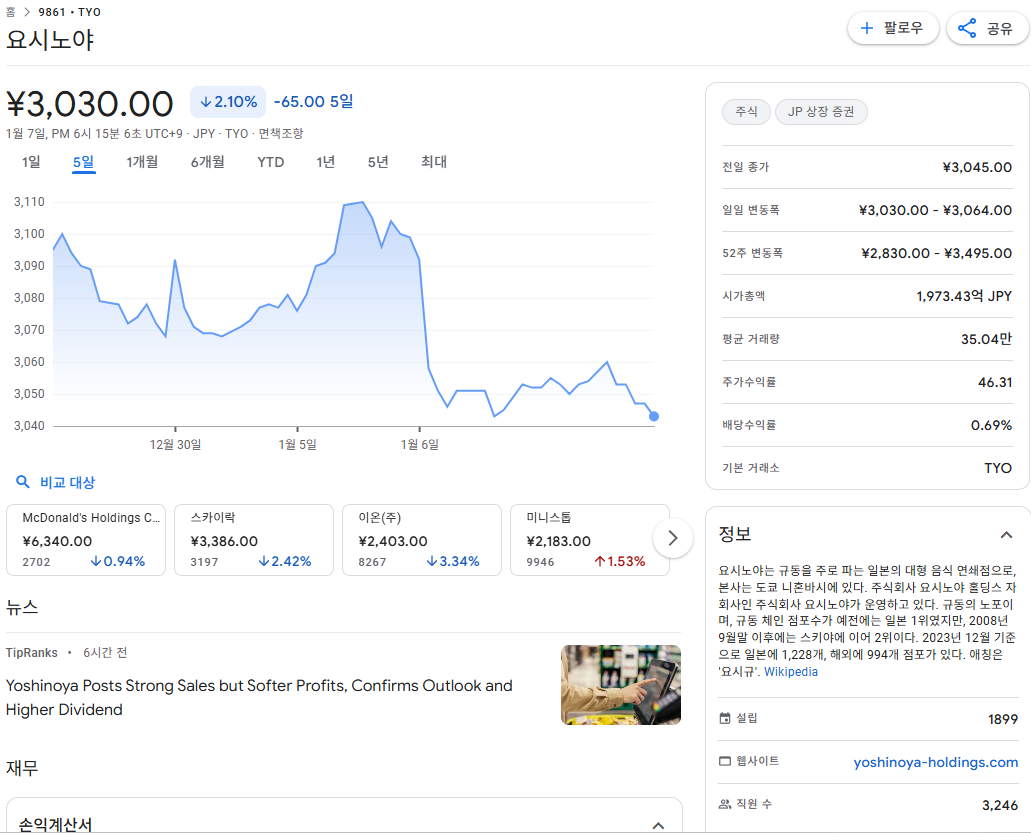Click the 3.34% down arrow on 이온(주) card
The height and width of the screenshot is (833, 1031).
[432, 561]
